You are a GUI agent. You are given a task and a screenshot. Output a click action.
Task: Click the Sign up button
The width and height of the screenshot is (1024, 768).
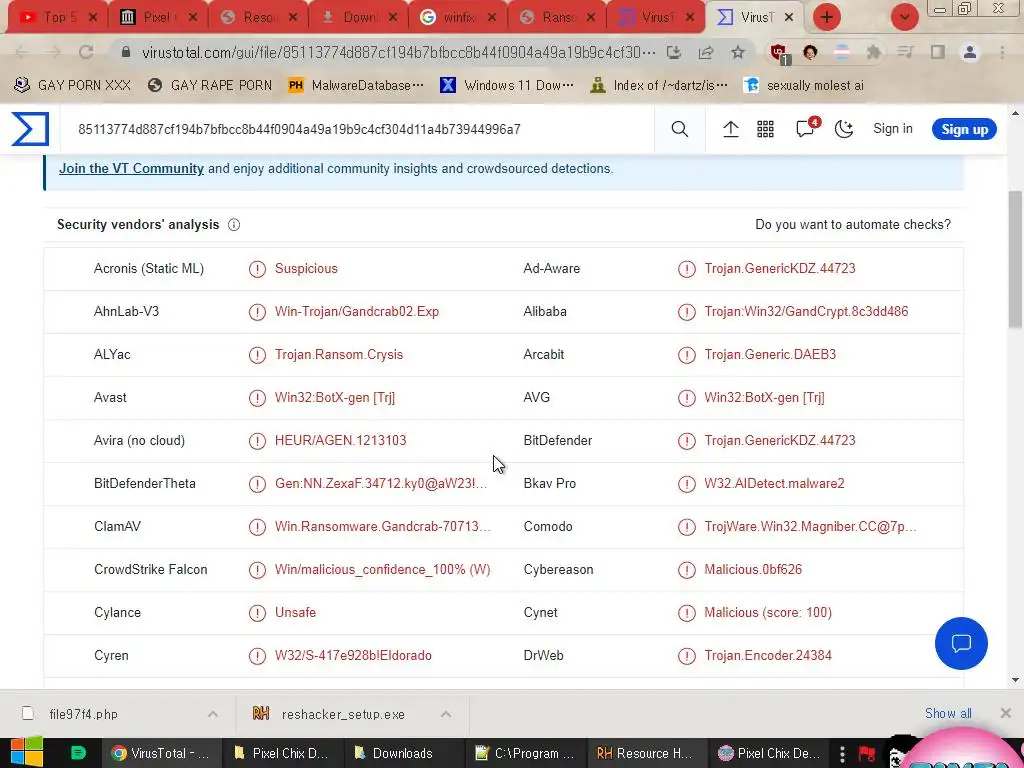[x=964, y=129]
